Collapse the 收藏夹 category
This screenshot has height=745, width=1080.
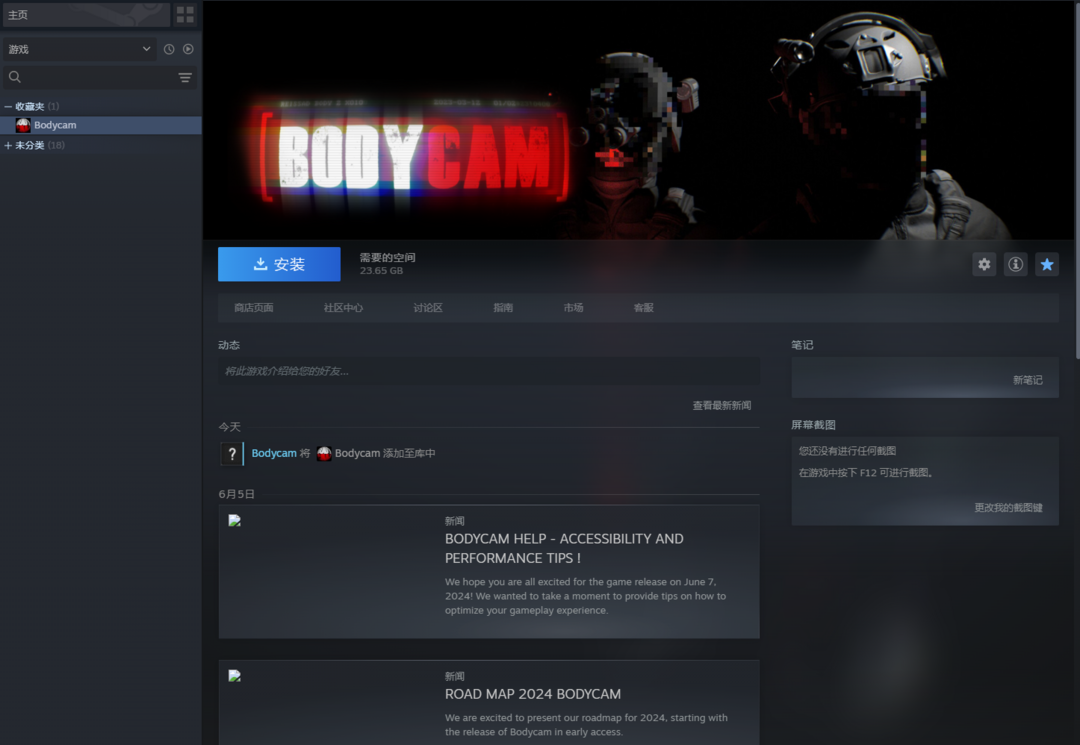[x=8, y=106]
